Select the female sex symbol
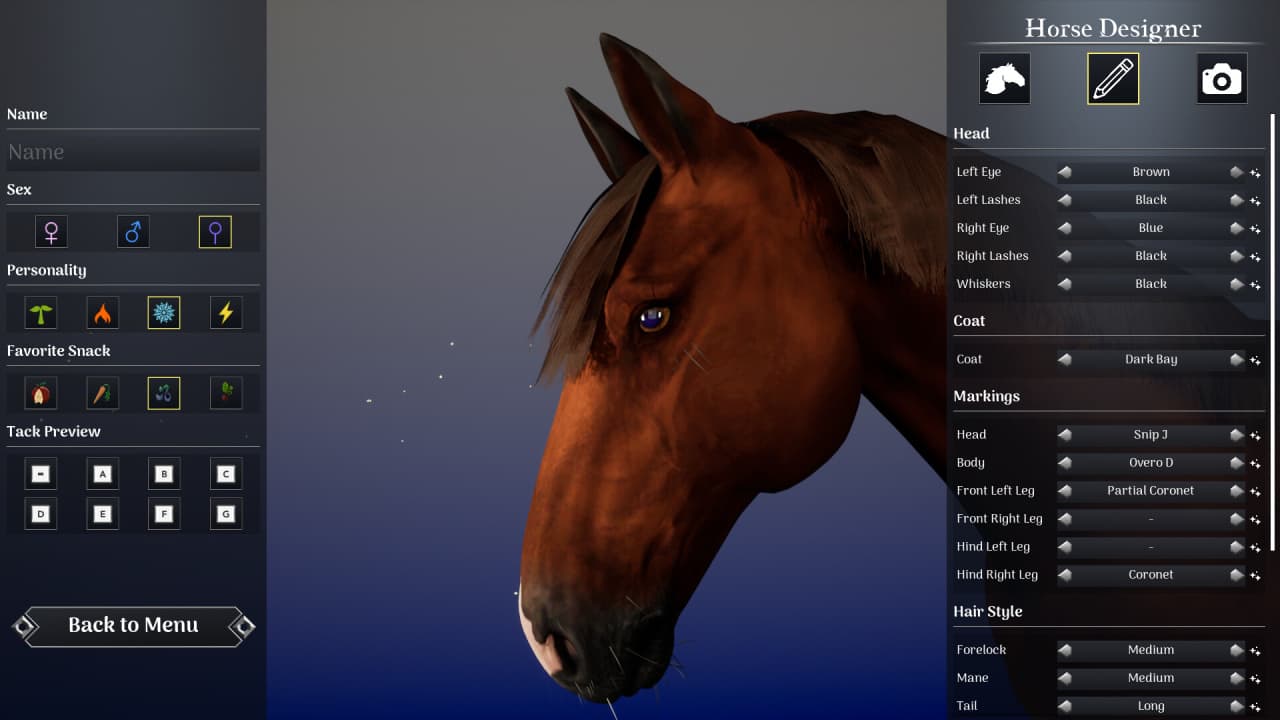The height and width of the screenshot is (720, 1280). [51, 231]
